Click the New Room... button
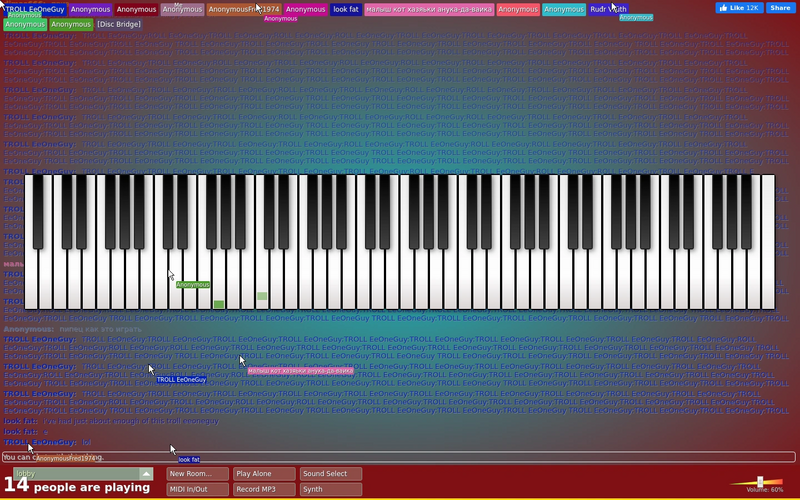This screenshot has width=800, height=500. tap(197, 474)
